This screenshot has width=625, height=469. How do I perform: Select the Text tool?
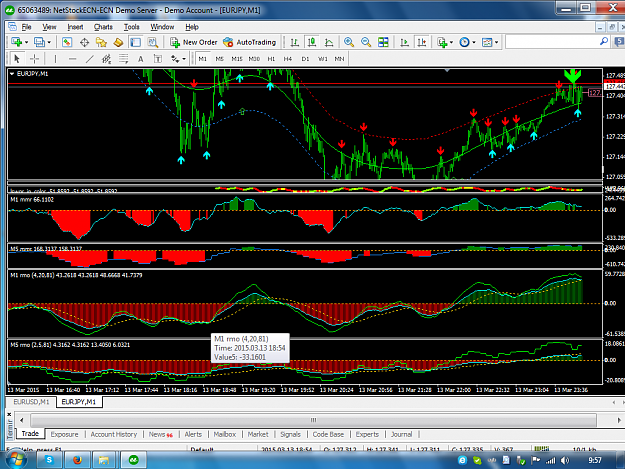pyautogui.click(x=141, y=59)
